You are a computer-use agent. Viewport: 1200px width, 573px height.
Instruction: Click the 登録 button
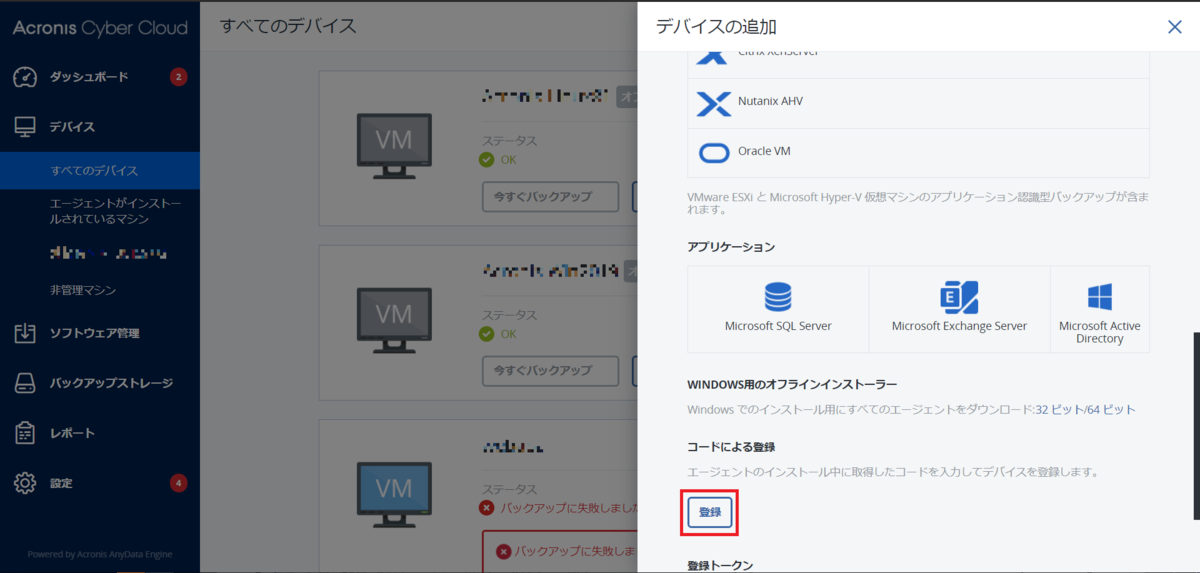(710, 512)
